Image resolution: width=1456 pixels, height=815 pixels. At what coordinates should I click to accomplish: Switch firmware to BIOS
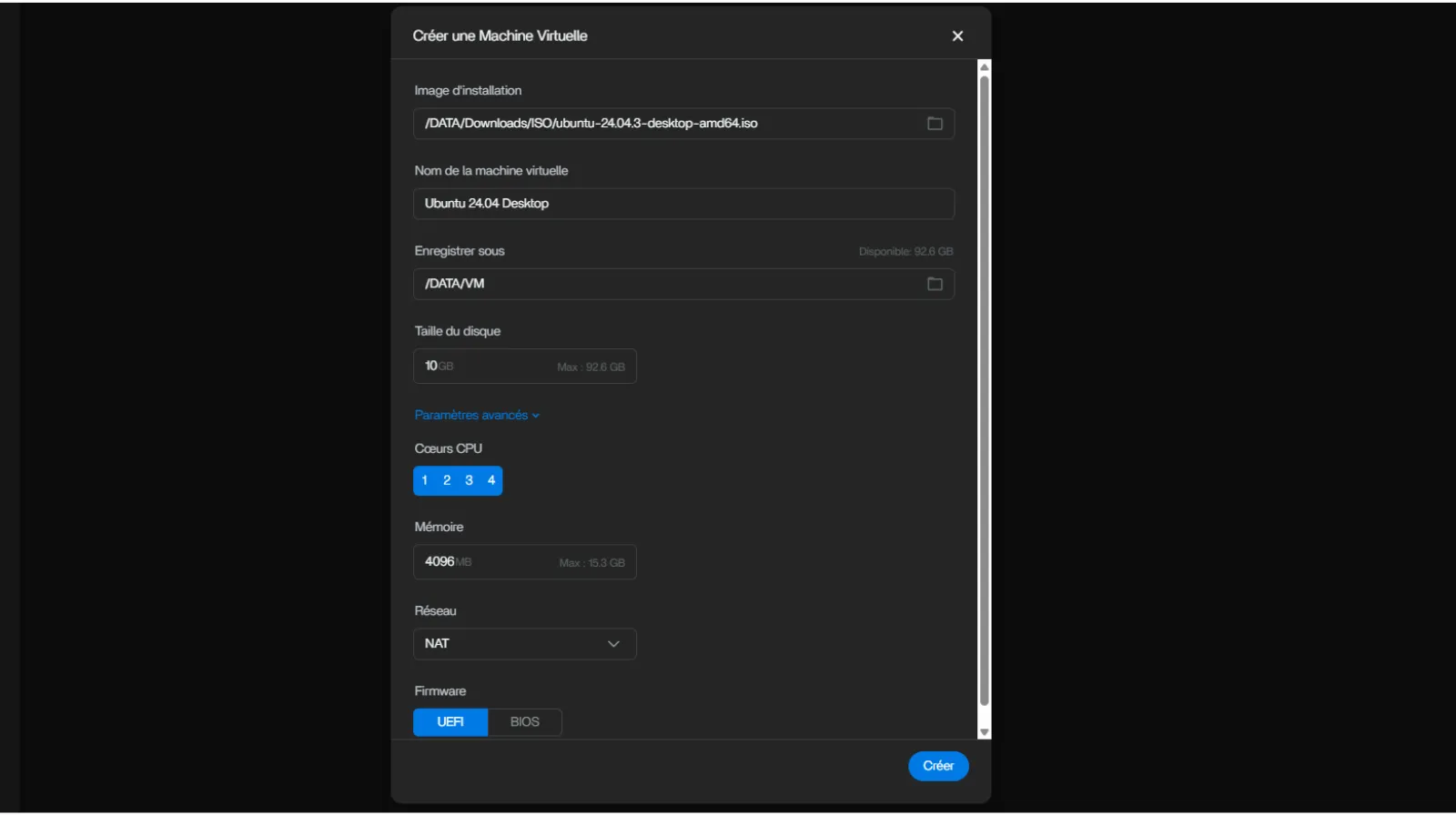pos(524,722)
